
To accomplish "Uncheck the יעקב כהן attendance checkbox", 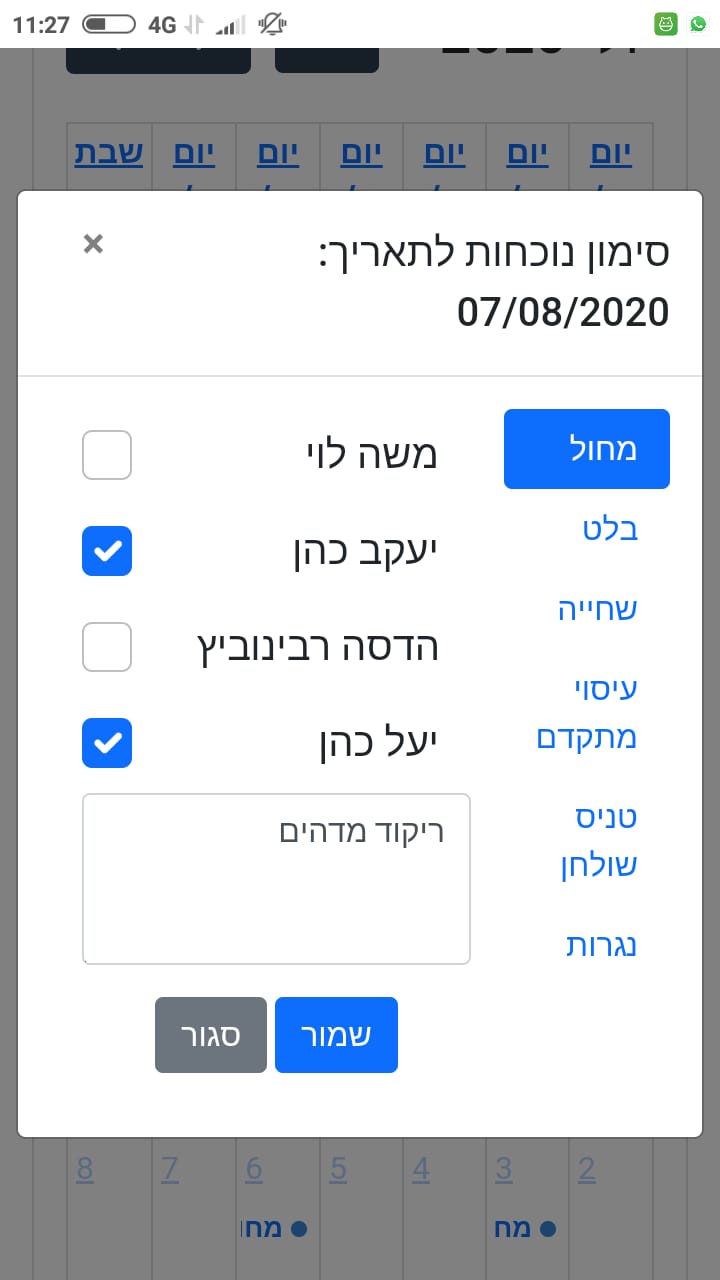I will pyautogui.click(x=107, y=551).
